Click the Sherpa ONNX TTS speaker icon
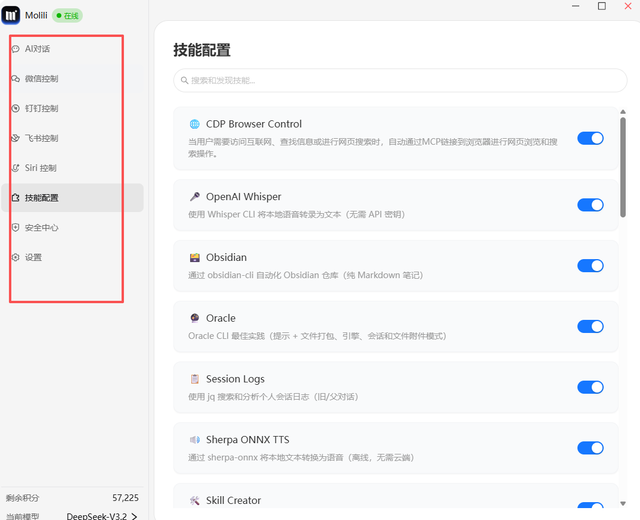 (195, 440)
